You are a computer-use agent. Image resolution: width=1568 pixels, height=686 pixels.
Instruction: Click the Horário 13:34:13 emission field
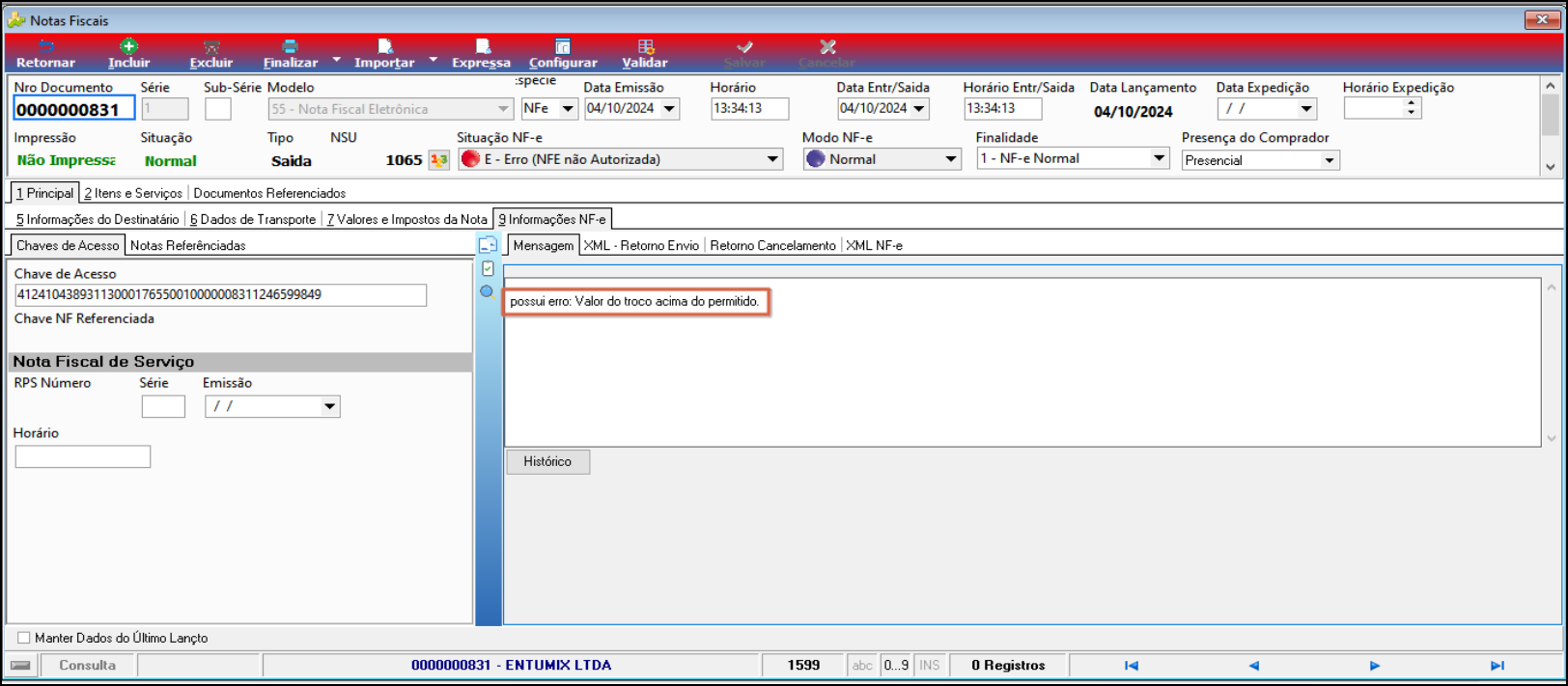[749, 108]
